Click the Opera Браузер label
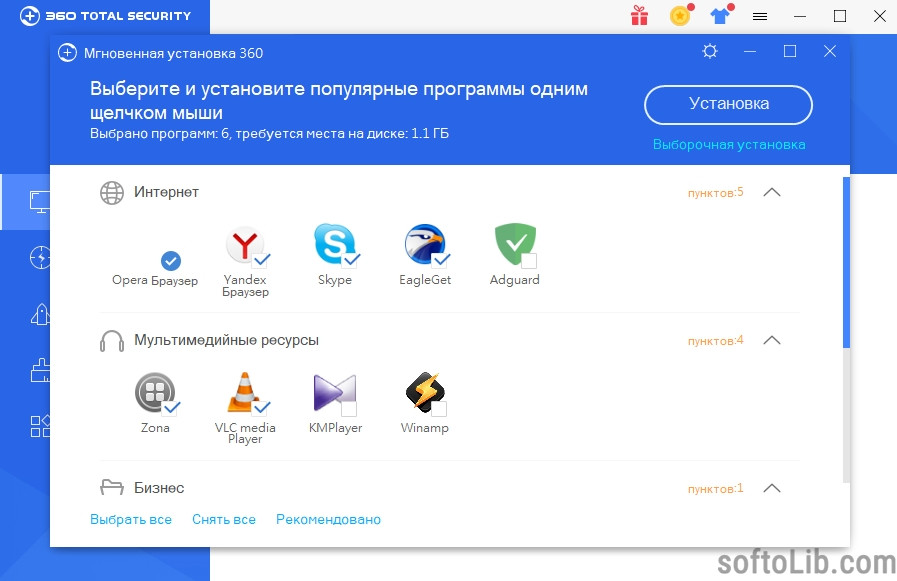This screenshot has height=581, width=897. [155, 280]
